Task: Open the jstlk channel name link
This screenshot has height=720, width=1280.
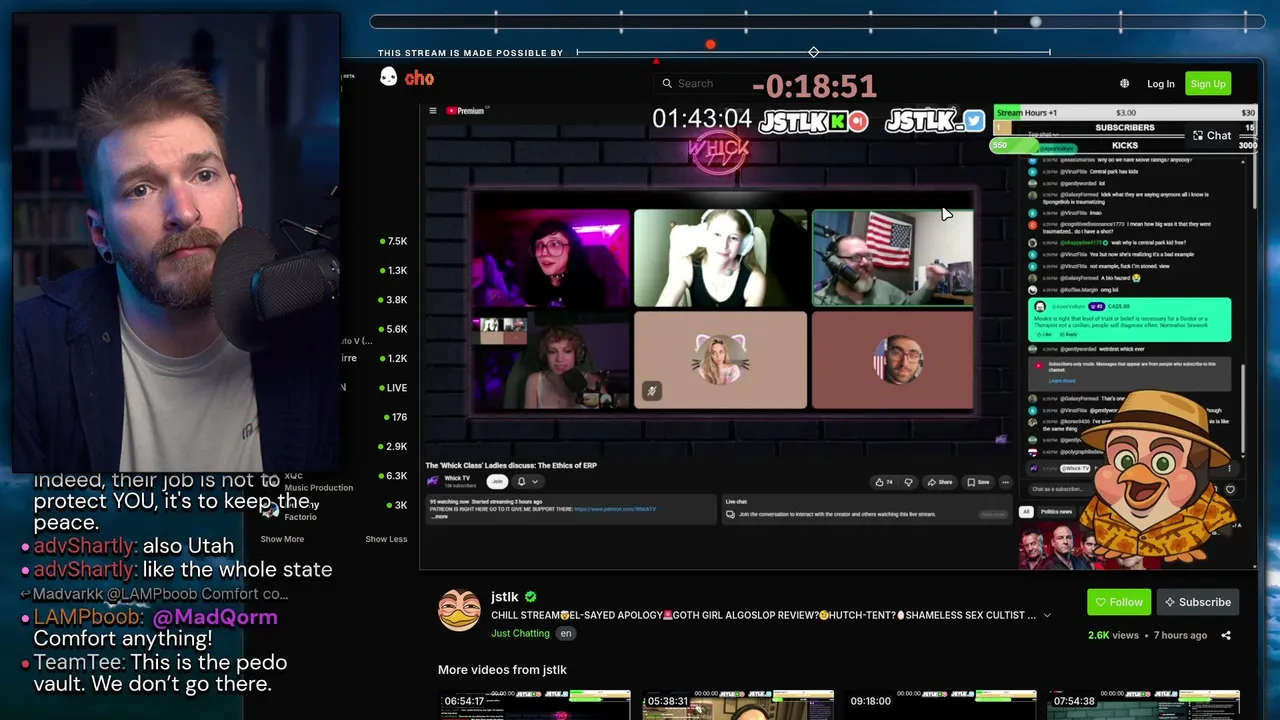Action: 505,597
